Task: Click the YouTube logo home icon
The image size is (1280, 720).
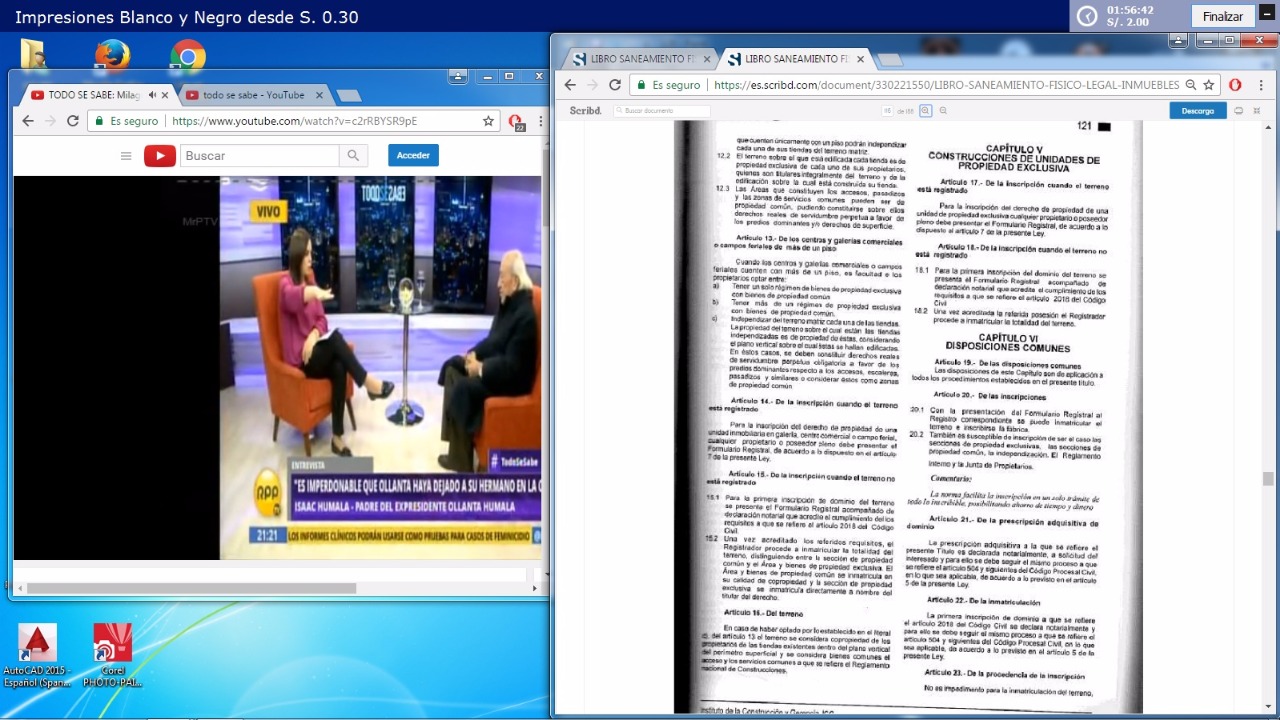Action: pyautogui.click(x=160, y=156)
